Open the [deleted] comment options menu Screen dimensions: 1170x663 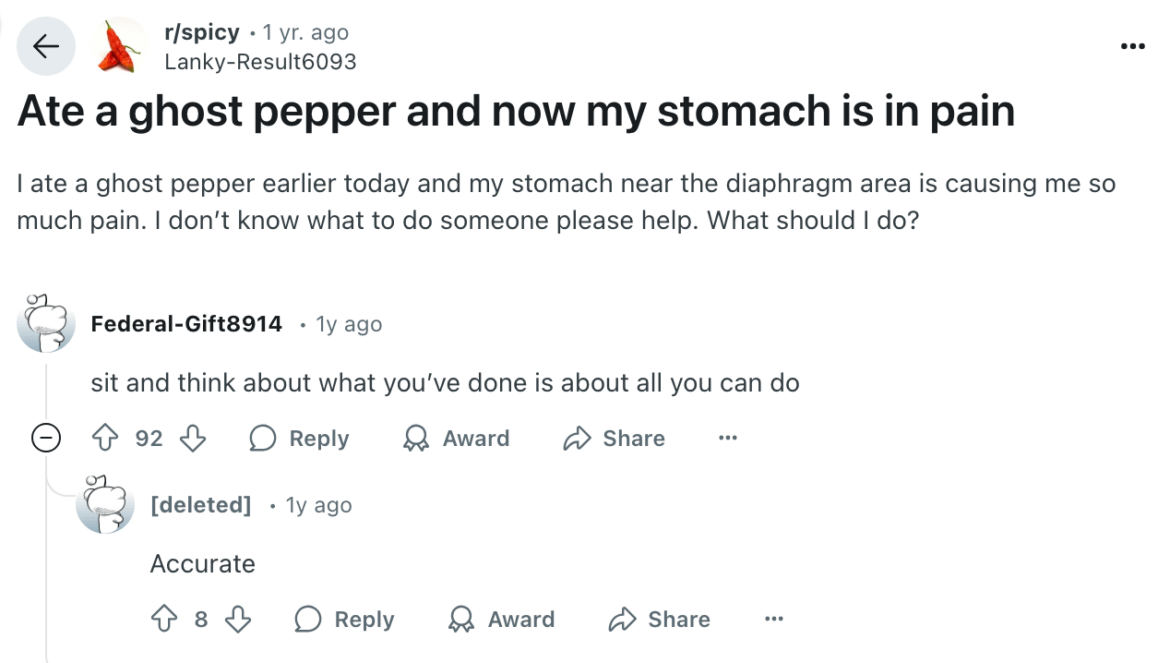774,619
